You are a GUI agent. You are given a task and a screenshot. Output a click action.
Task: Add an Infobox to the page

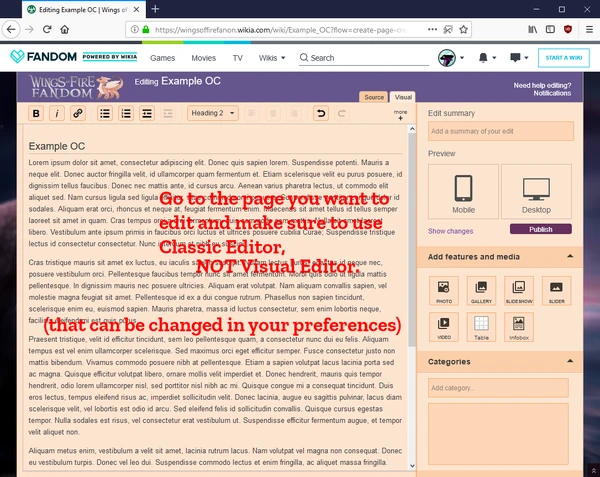[519, 327]
